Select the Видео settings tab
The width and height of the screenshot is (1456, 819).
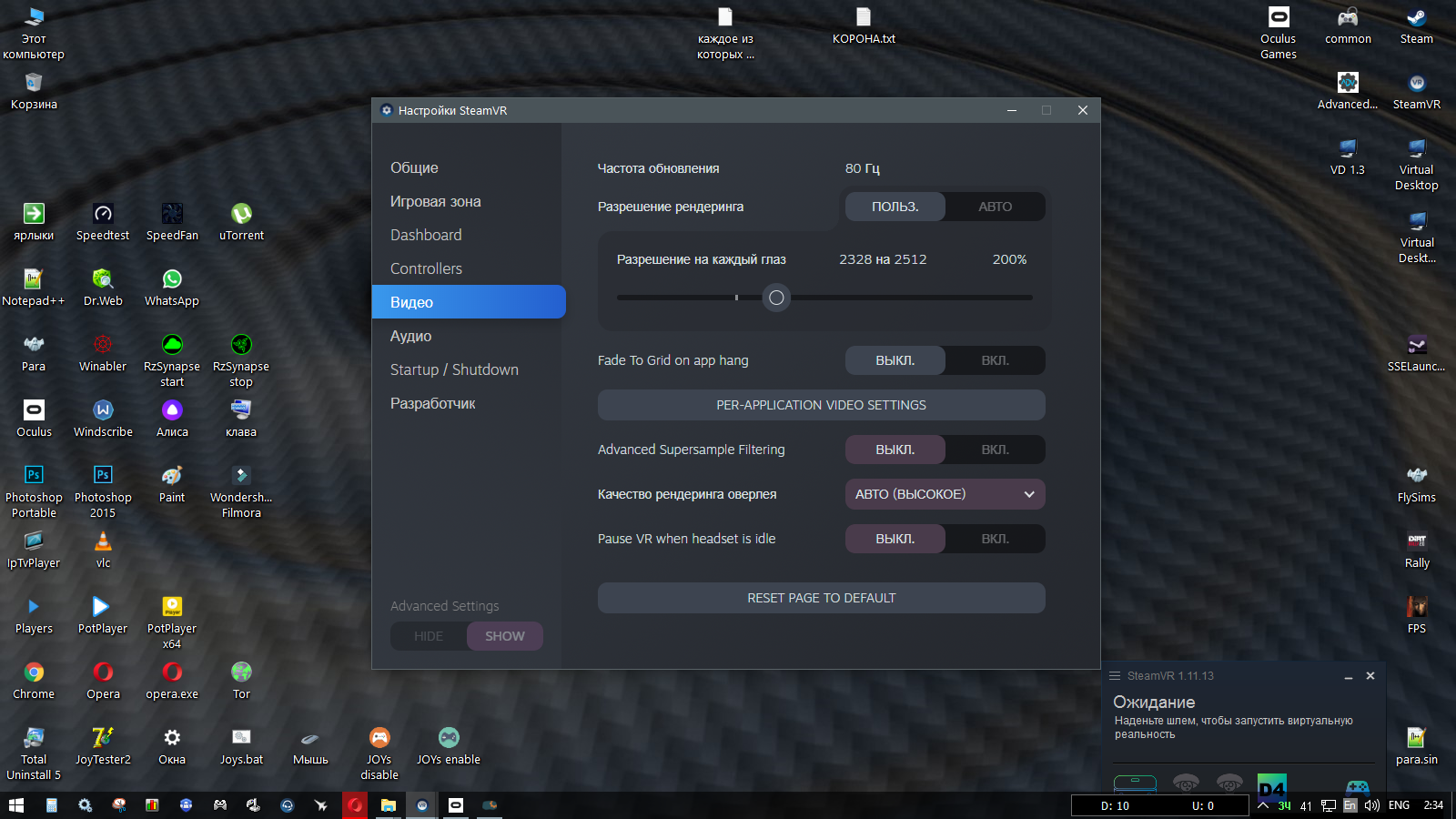tap(469, 302)
